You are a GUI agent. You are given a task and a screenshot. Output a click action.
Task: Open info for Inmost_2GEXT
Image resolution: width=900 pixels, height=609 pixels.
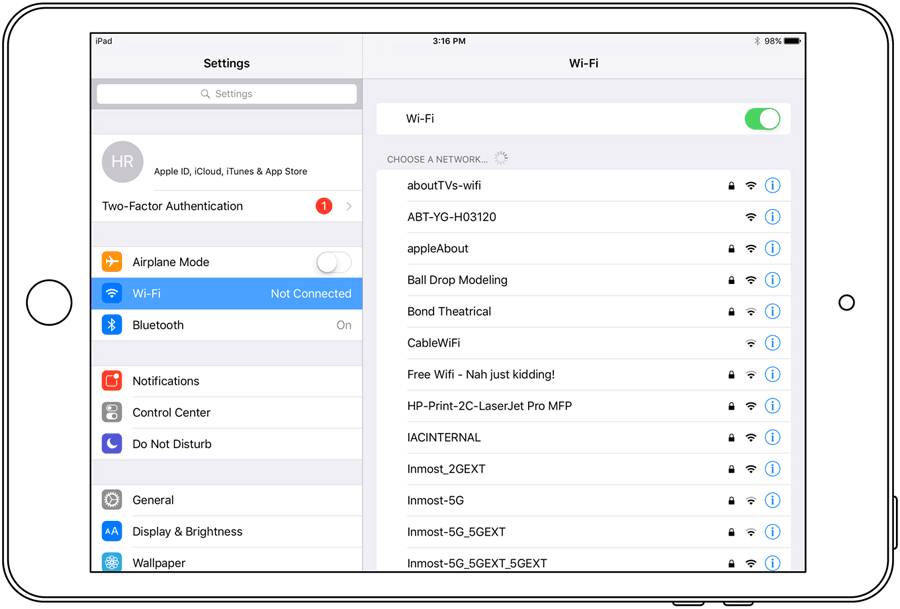[x=772, y=470]
